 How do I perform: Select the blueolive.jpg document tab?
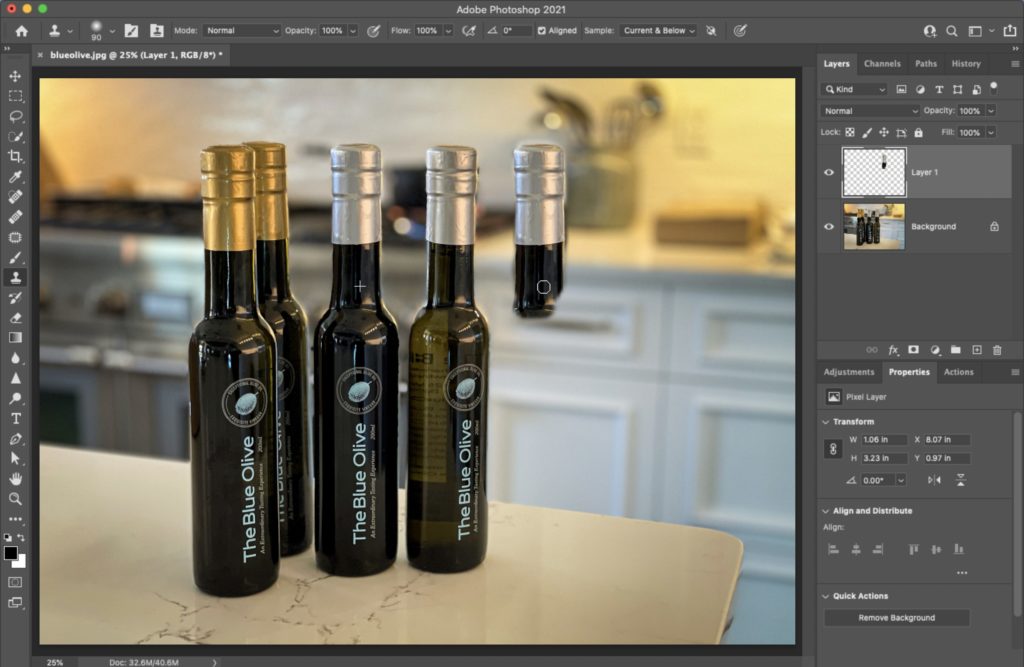coord(136,56)
